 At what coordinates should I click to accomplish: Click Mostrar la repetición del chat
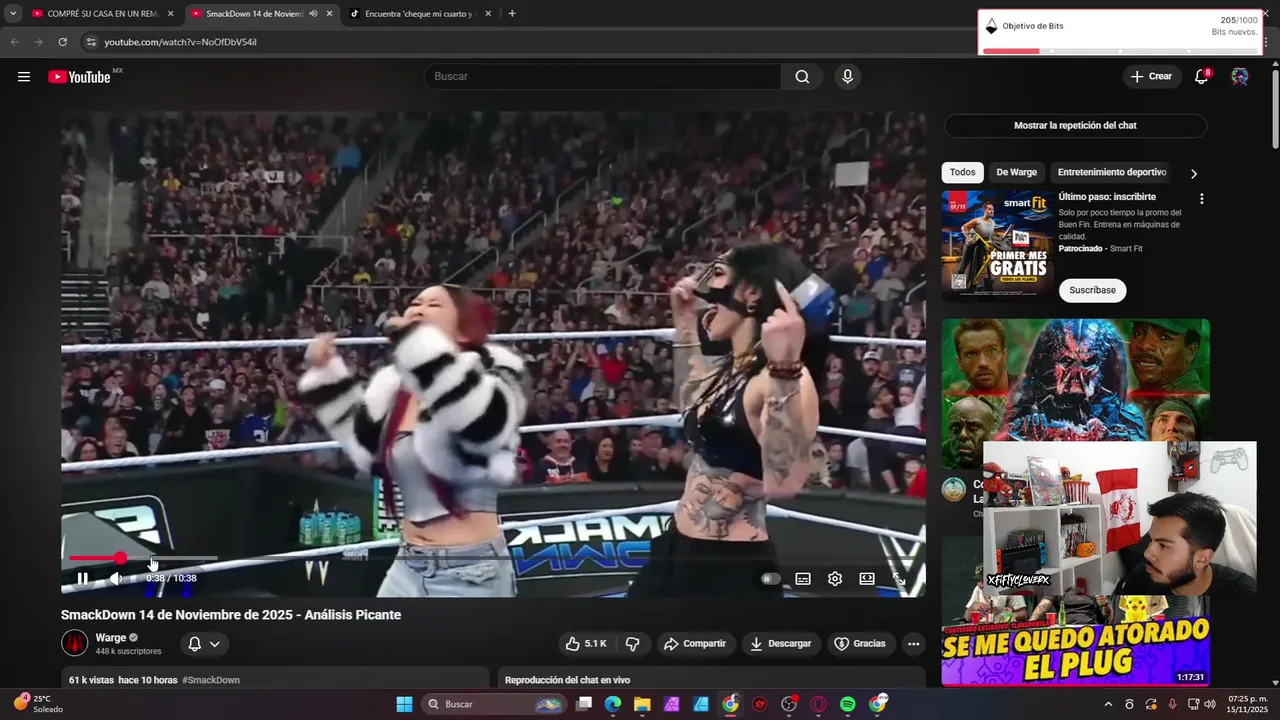[1075, 126]
